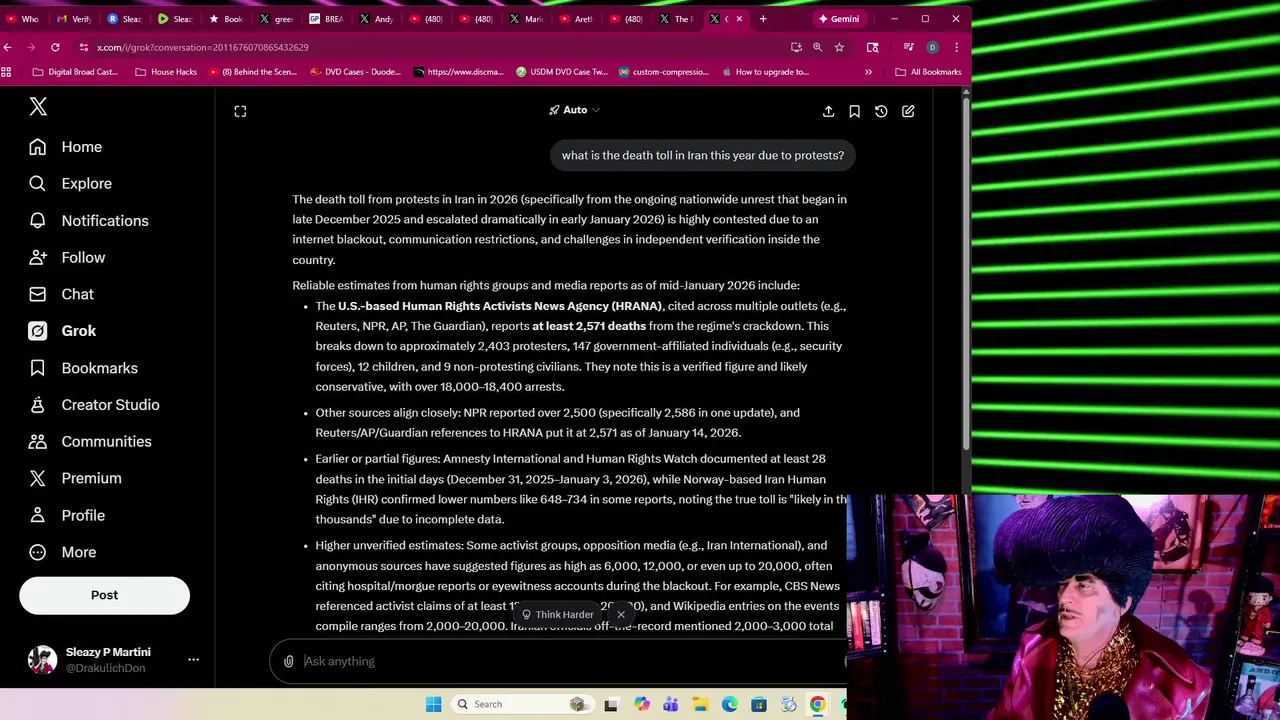
Task: Open More options in sidebar
Action: pos(62,552)
